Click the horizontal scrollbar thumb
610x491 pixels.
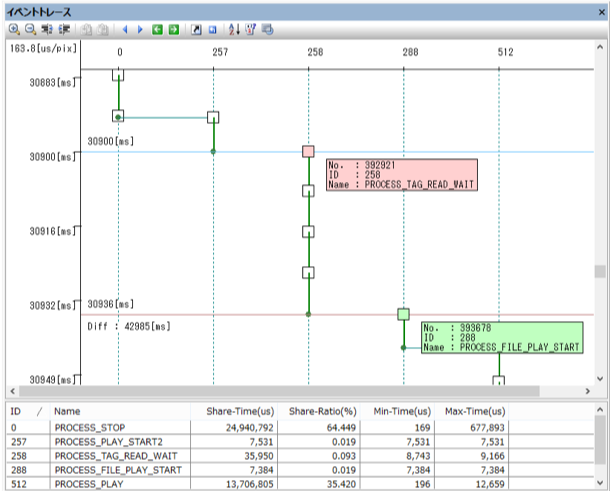point(279,391)
